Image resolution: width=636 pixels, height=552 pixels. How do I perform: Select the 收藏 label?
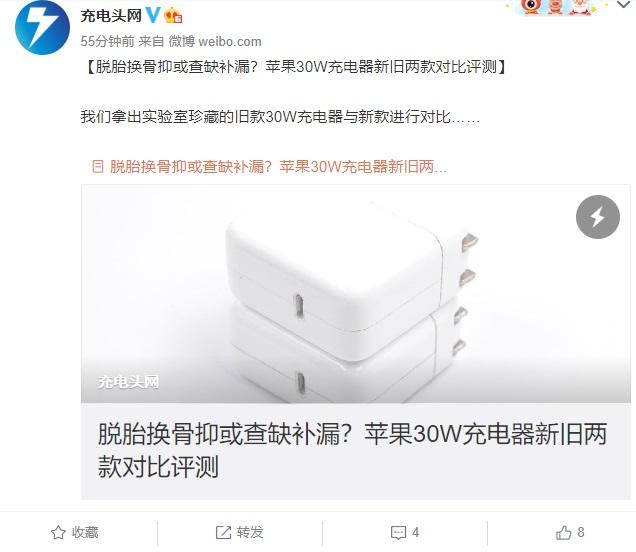click(85, 533)
